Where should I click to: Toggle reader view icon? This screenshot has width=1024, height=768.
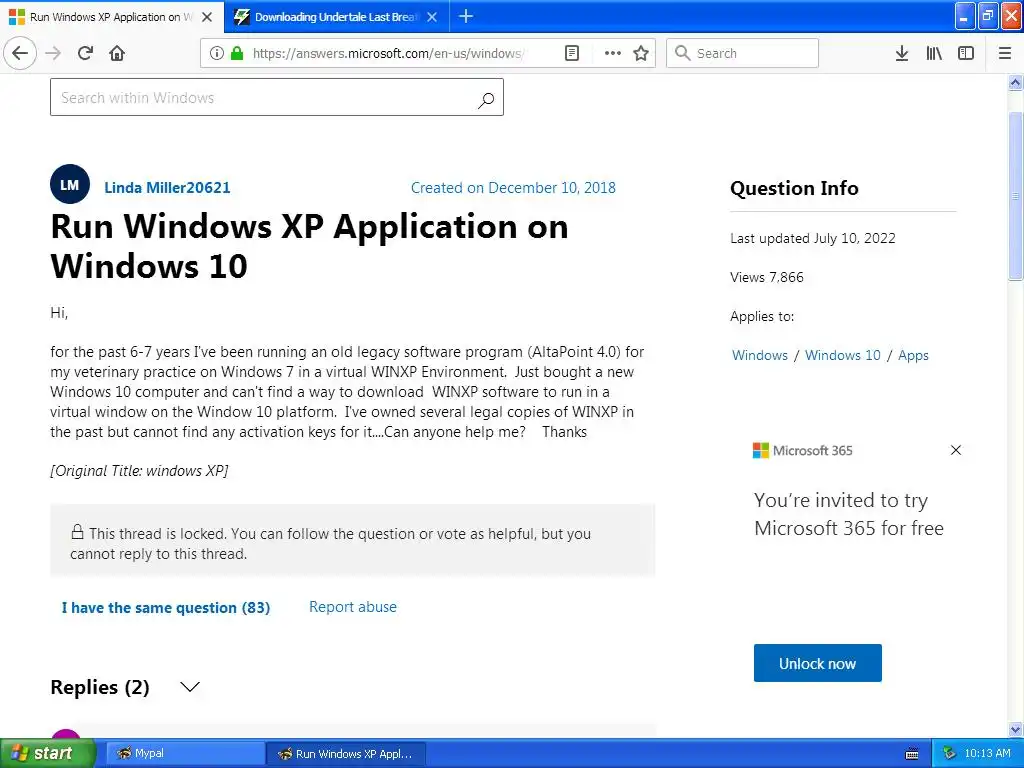point(572,53)
